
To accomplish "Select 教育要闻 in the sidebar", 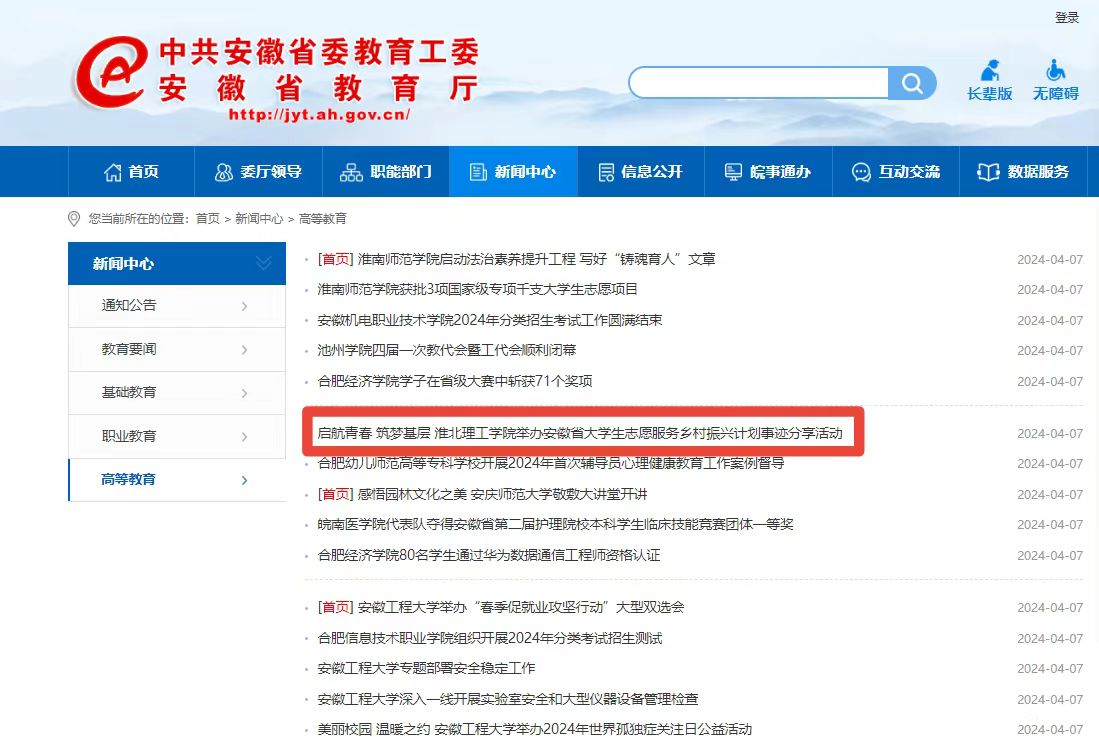I will 129,349.
